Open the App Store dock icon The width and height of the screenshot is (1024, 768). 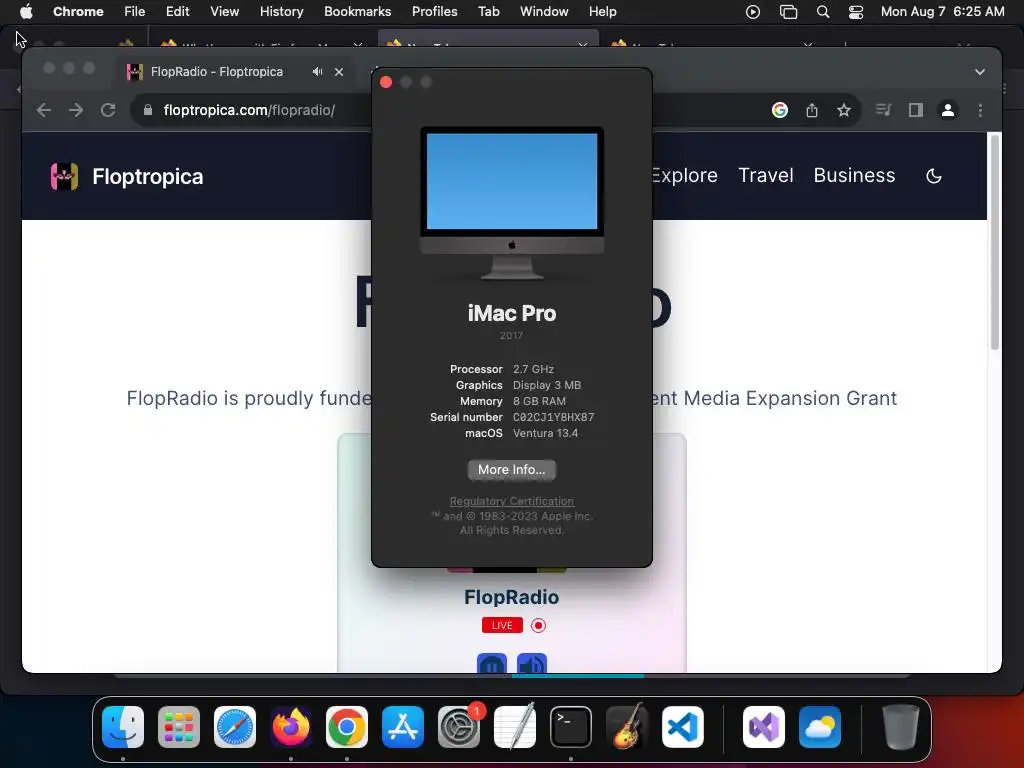click(x=403, y=727)
